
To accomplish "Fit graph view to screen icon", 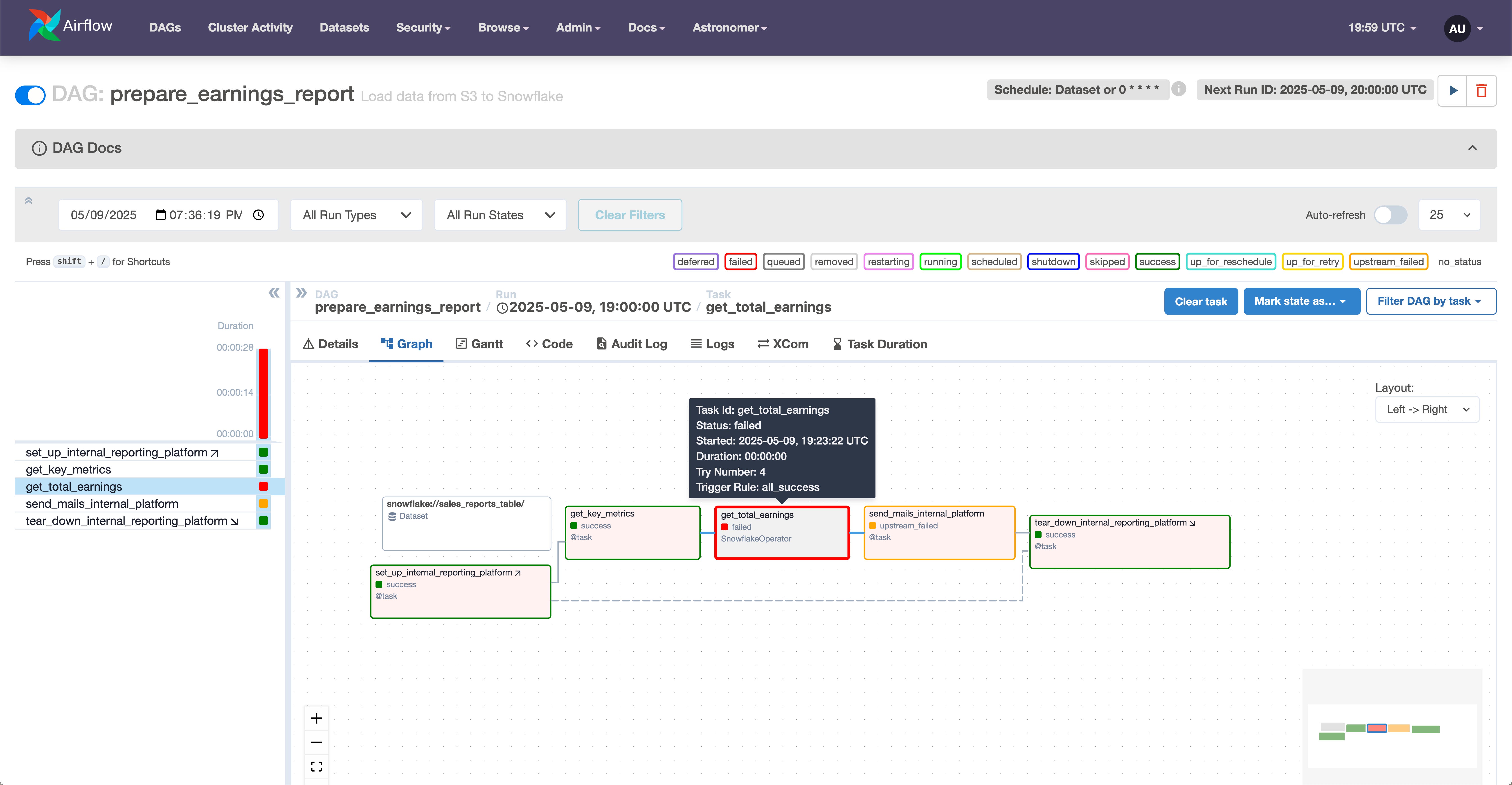I will (316, 766).
